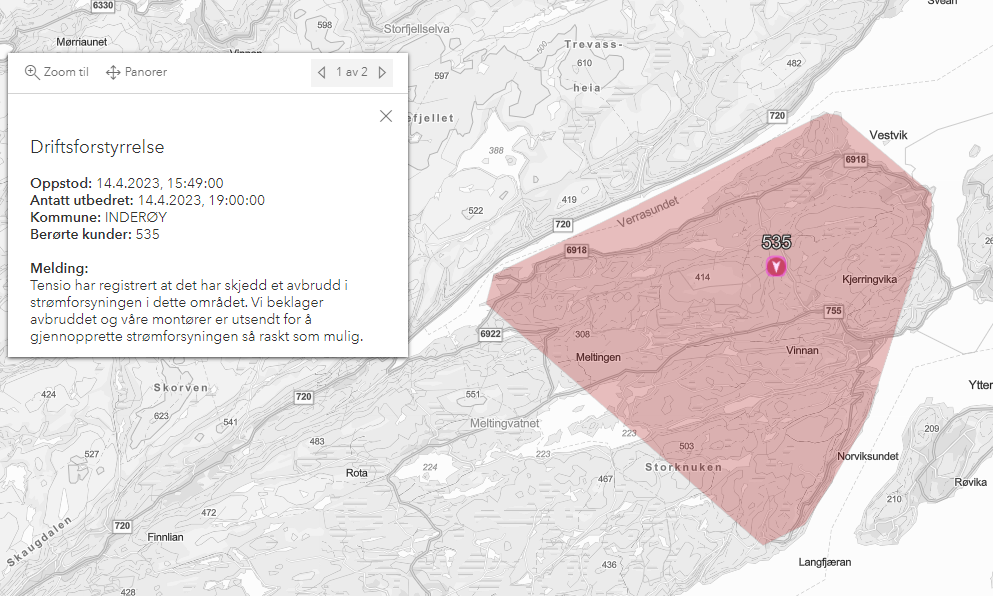
Task: Show next feature with right arrow
Action: click(x=382, y=72)
